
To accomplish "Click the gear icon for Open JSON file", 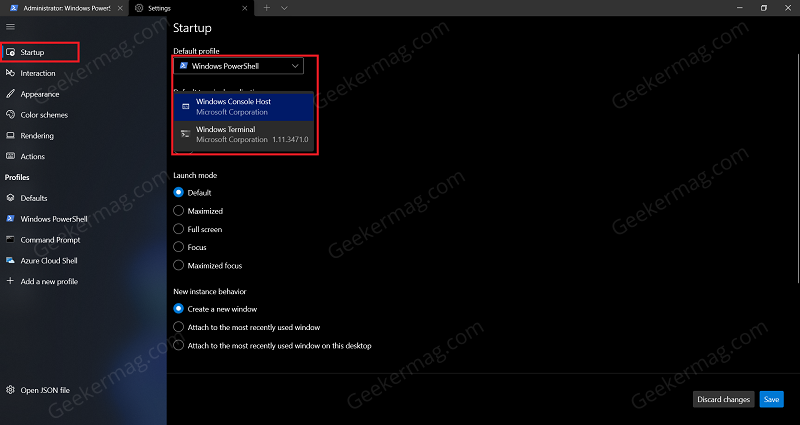I will coord(10,390).
